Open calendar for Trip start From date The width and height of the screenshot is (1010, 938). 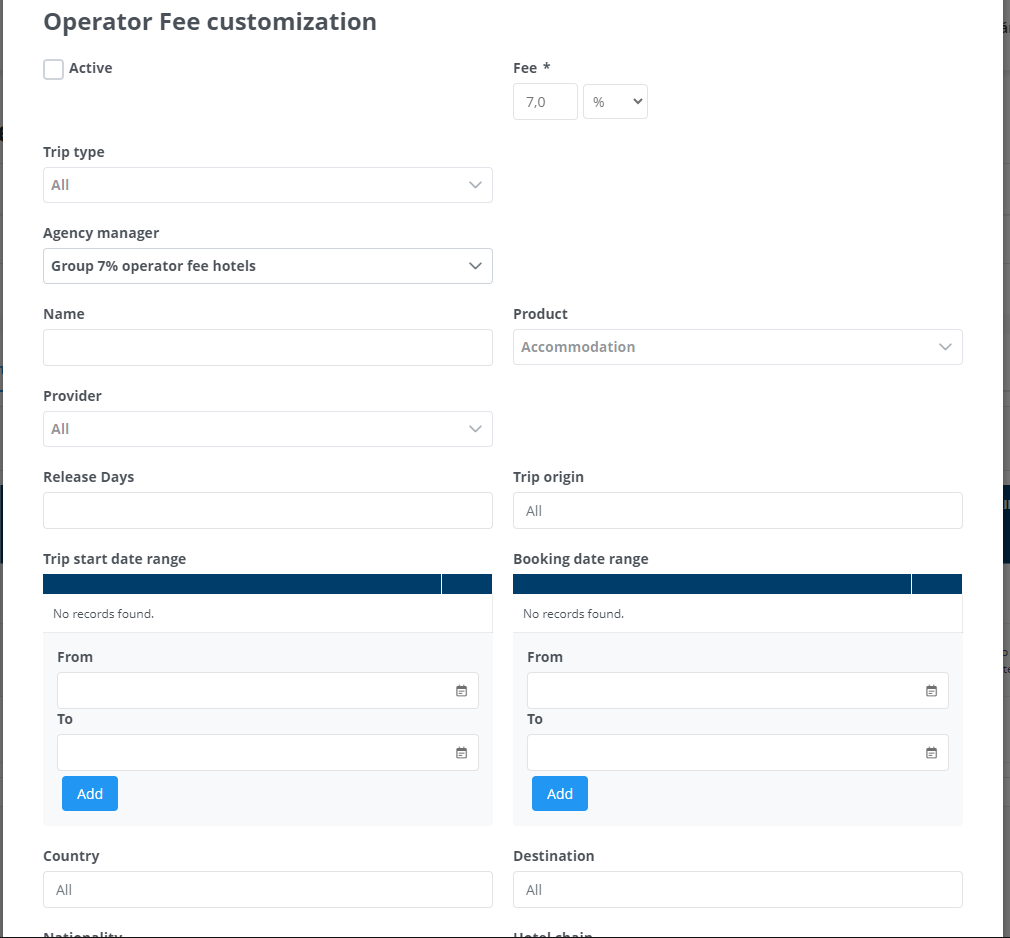(461, 691)
